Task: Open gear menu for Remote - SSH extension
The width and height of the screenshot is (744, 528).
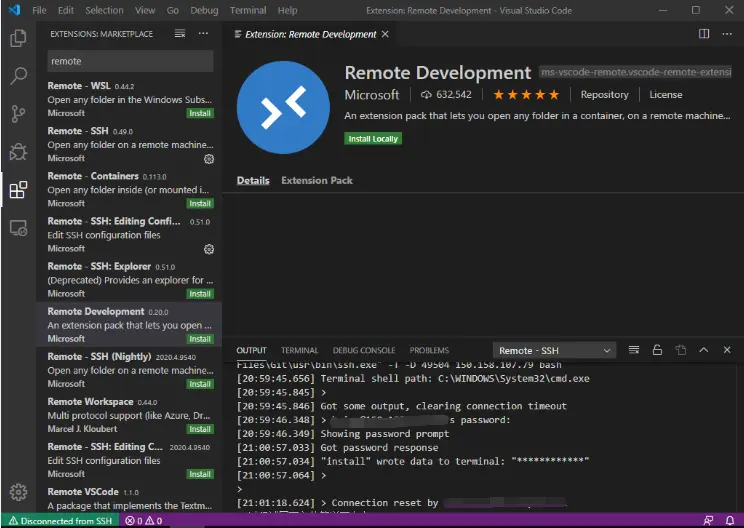Action: click(x=209, y=158)
